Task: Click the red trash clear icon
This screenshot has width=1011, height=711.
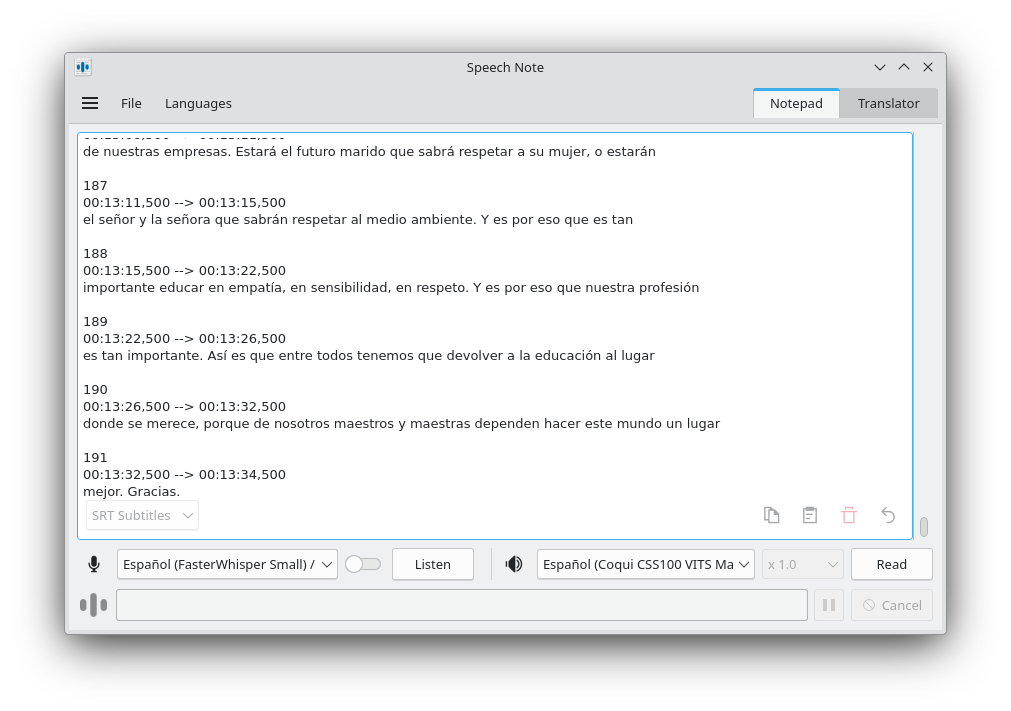Action: 849,515
